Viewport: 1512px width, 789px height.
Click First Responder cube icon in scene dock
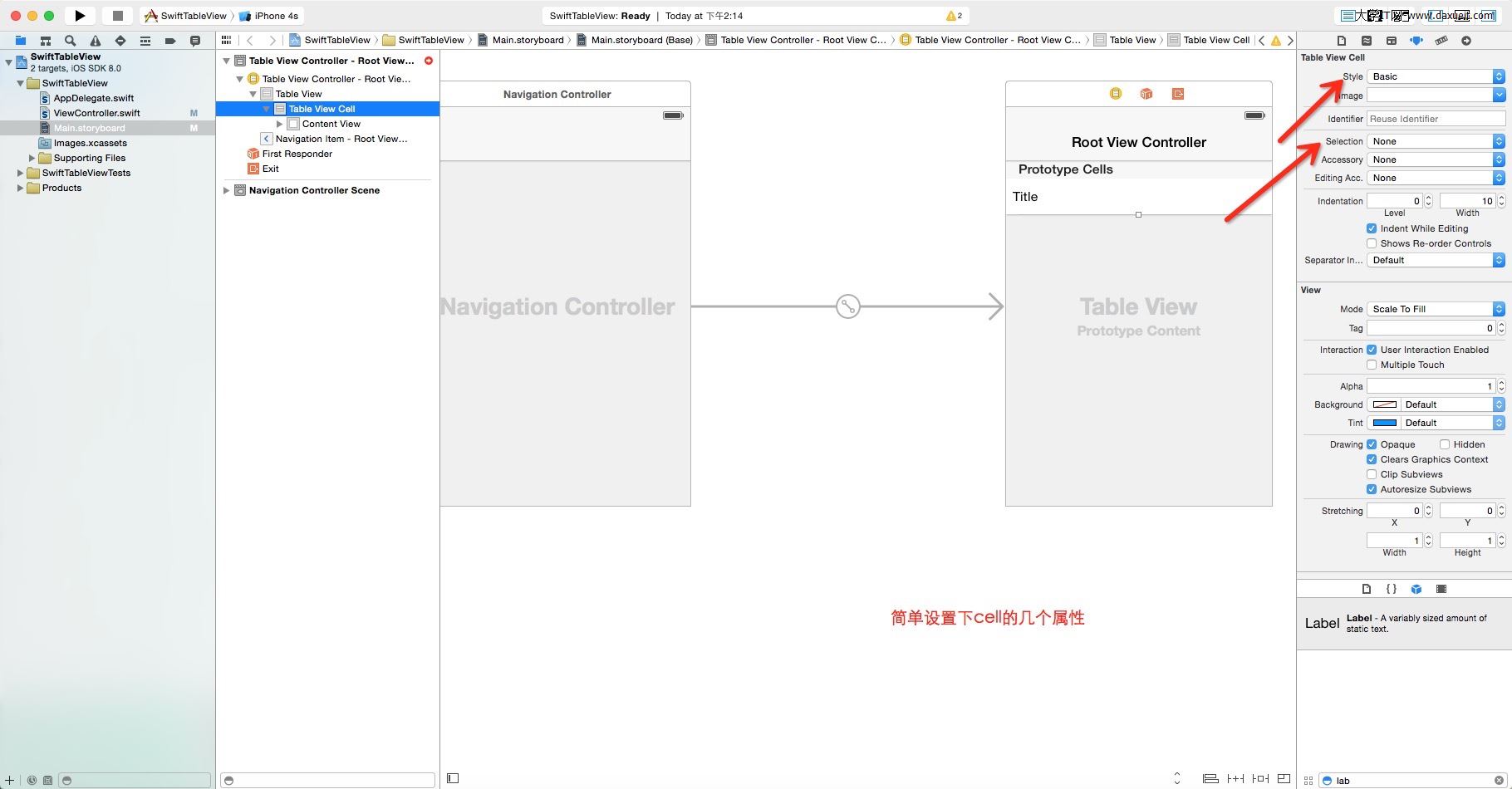click(1146, 94)
